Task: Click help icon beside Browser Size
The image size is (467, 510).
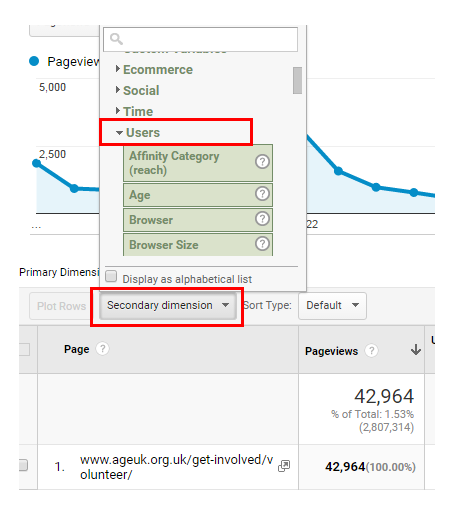Action: [262, 244]
